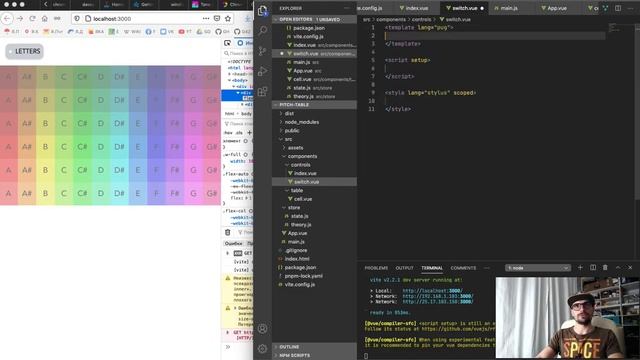Click the Explorer more actions ellipsis

click(347, 8)
